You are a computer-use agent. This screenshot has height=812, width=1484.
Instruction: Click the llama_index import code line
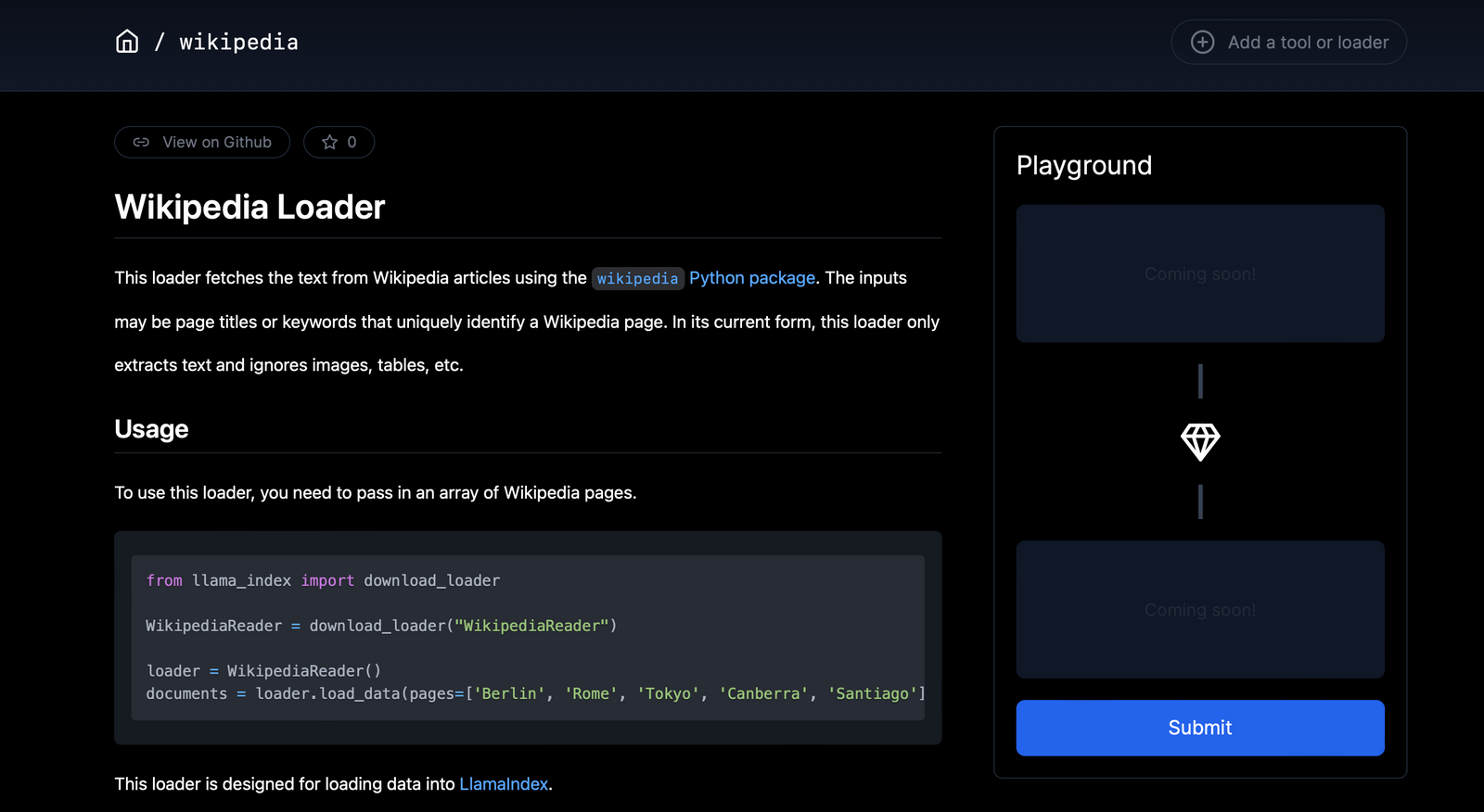pos(323,581)
